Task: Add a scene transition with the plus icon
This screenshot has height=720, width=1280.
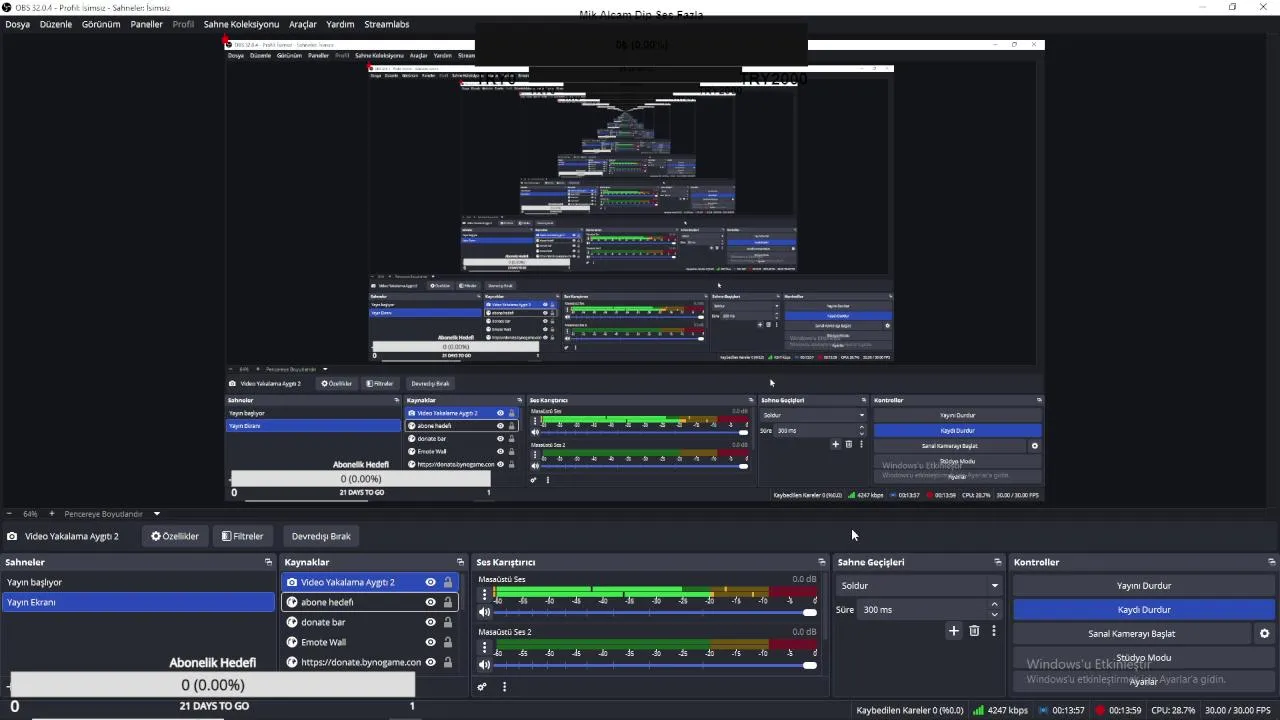Action: point(954,631)
